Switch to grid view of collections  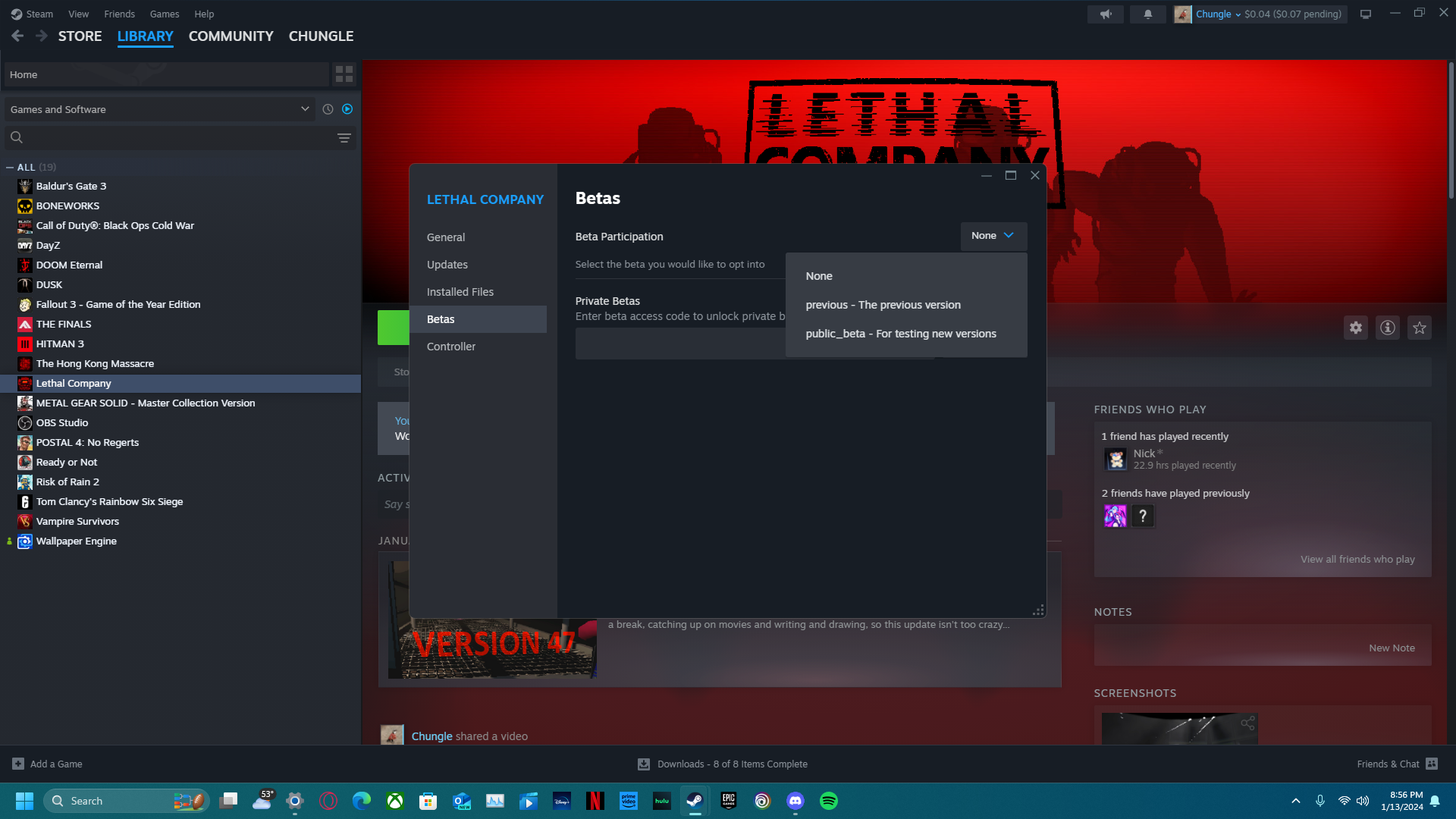[x=344, y=74]
